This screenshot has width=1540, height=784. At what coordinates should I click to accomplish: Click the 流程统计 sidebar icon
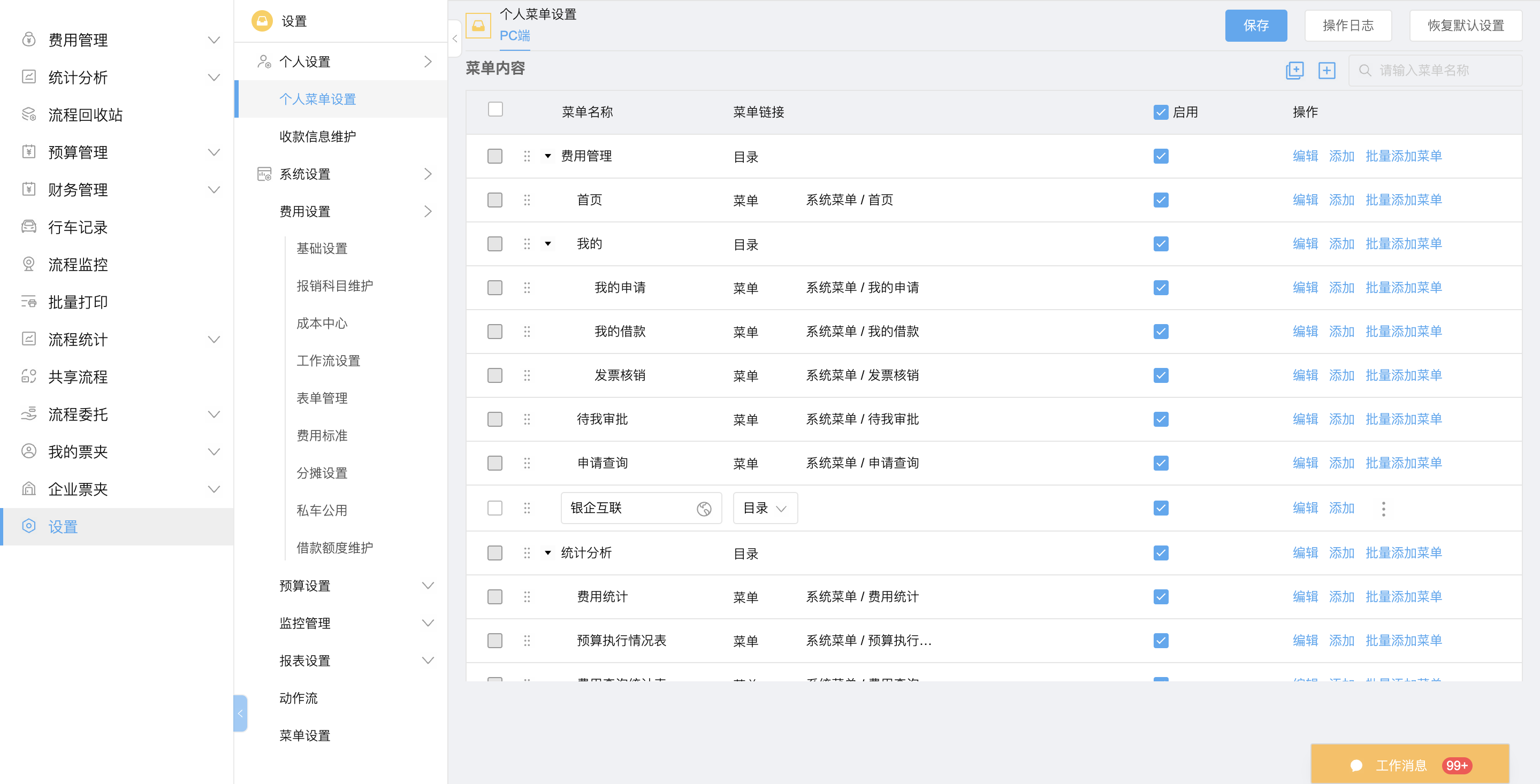tap(29, 339)
